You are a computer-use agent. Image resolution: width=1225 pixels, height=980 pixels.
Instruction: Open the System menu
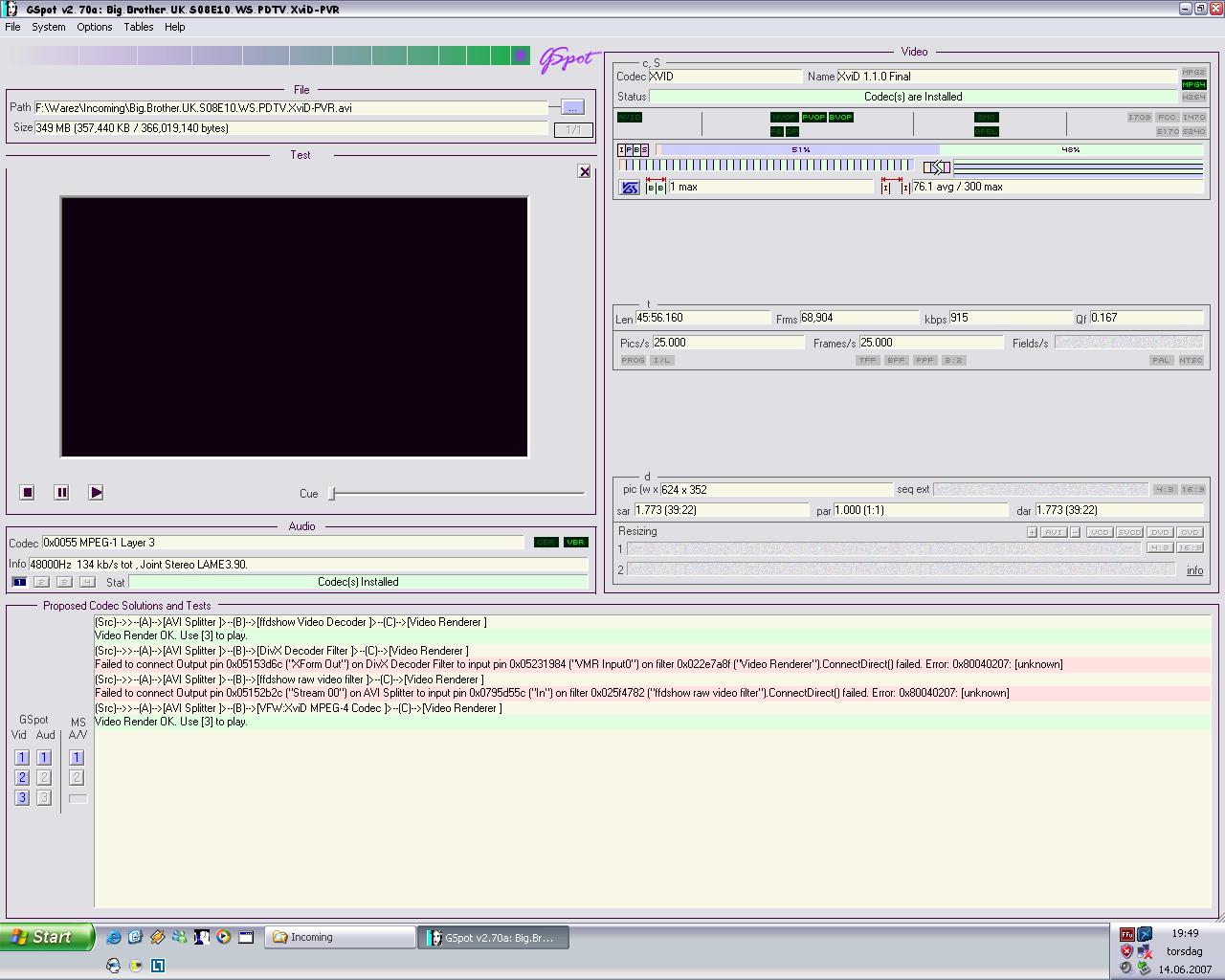(x=48, y=27)
